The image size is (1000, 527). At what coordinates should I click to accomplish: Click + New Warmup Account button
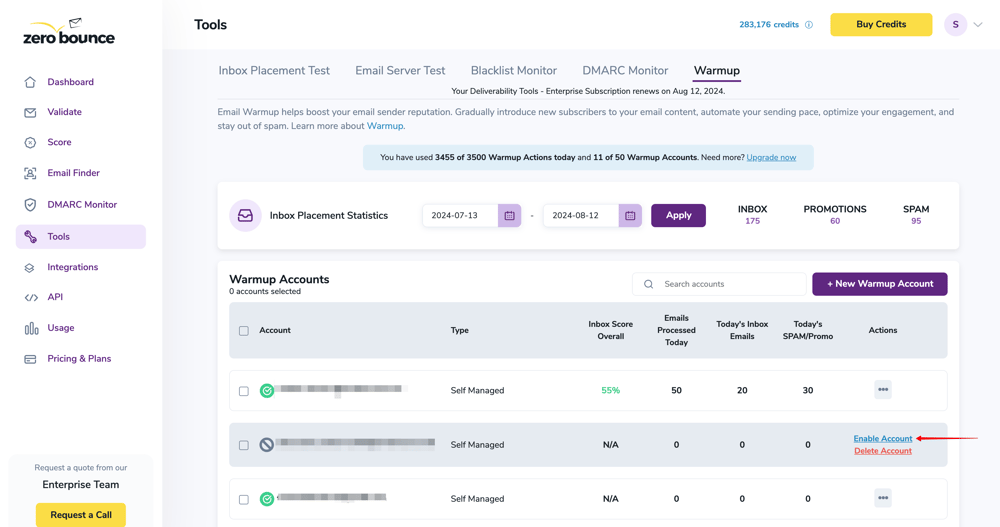[x=879, y=284]
